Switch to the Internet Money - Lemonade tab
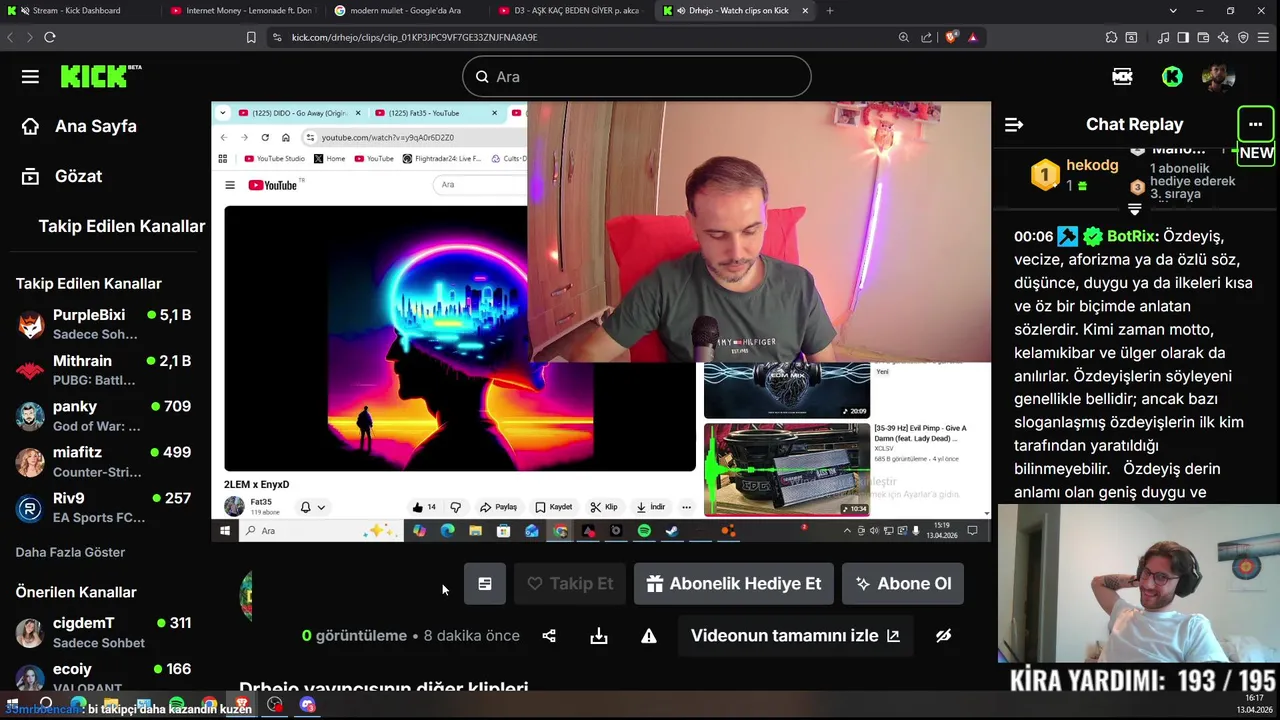 [x=242, y=10]
